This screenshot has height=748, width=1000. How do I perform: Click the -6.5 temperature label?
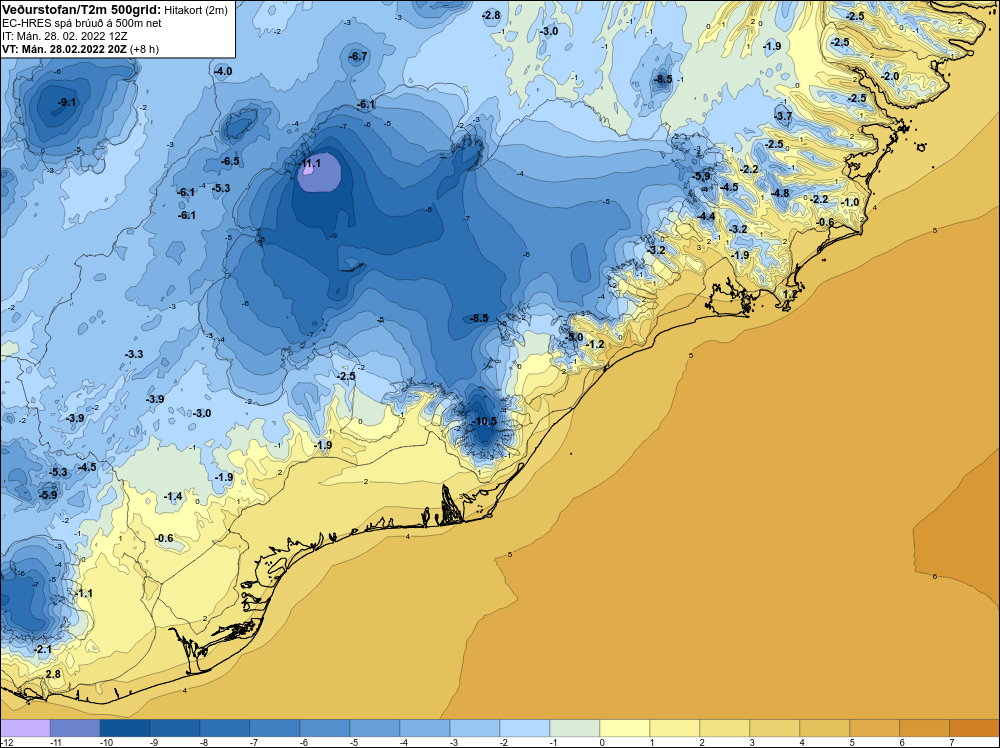(x=230, y=161)
